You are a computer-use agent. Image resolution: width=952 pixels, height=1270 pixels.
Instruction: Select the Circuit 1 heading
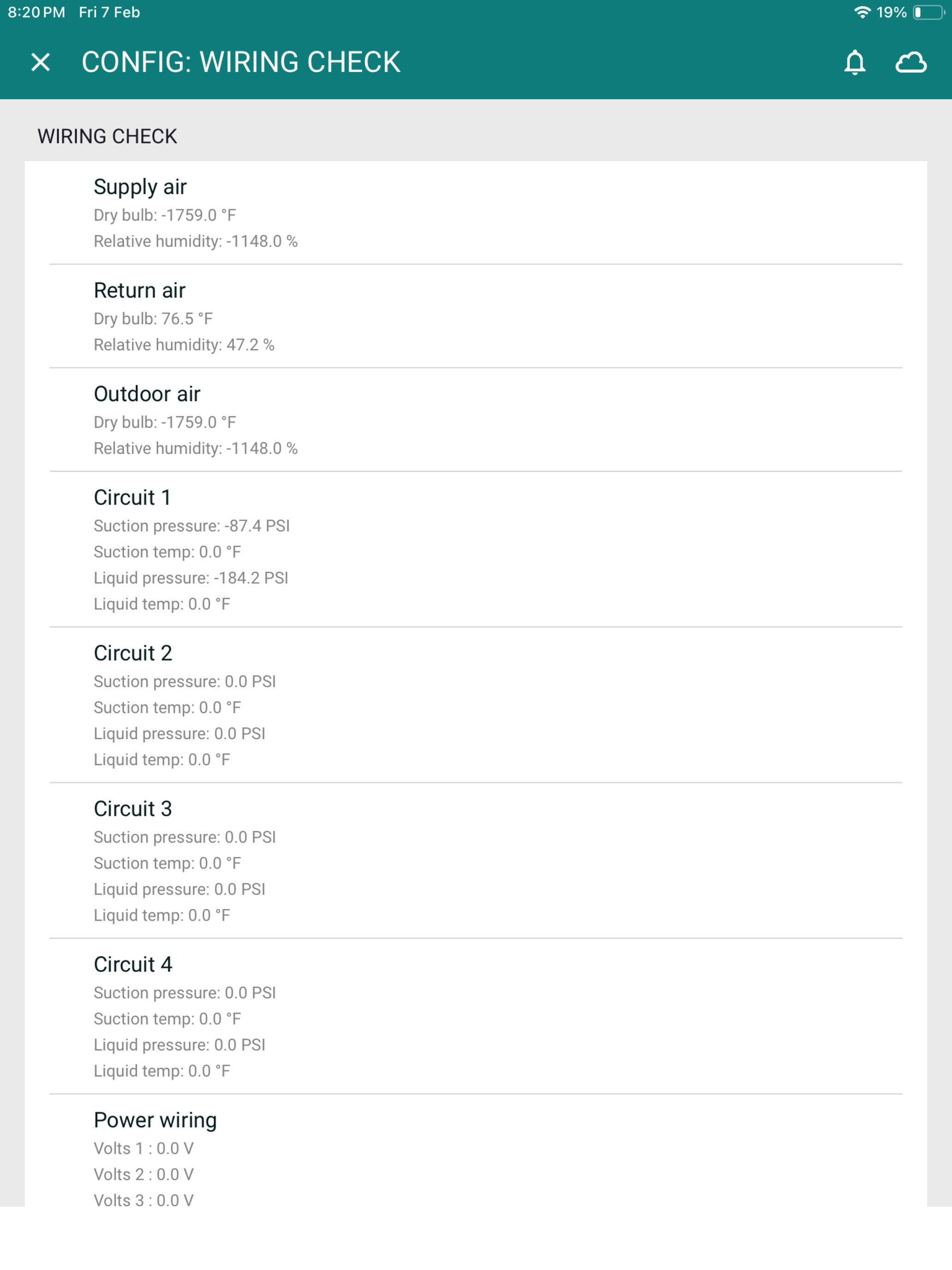coord(132,497)
